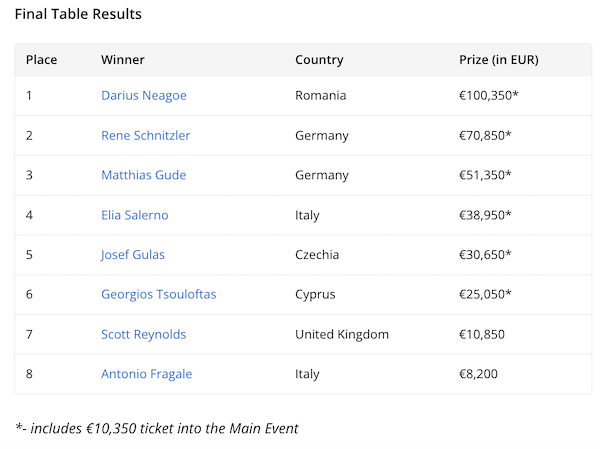
Task: Visit the Scott Reynolds link
Action: pos(144,334)
